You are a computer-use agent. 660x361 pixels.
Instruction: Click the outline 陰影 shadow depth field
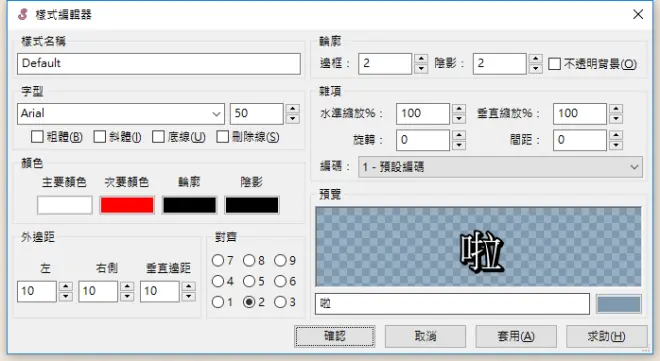(x=499, y=64)
